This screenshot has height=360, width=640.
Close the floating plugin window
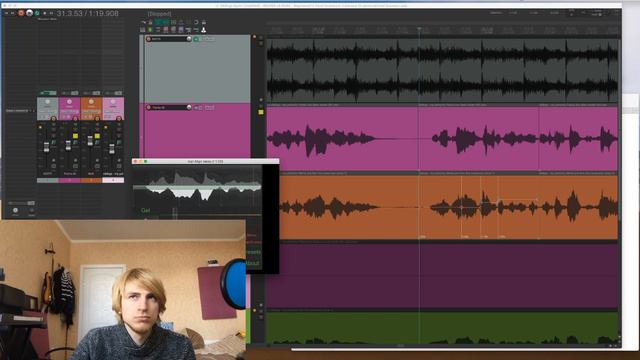(136, 162)
